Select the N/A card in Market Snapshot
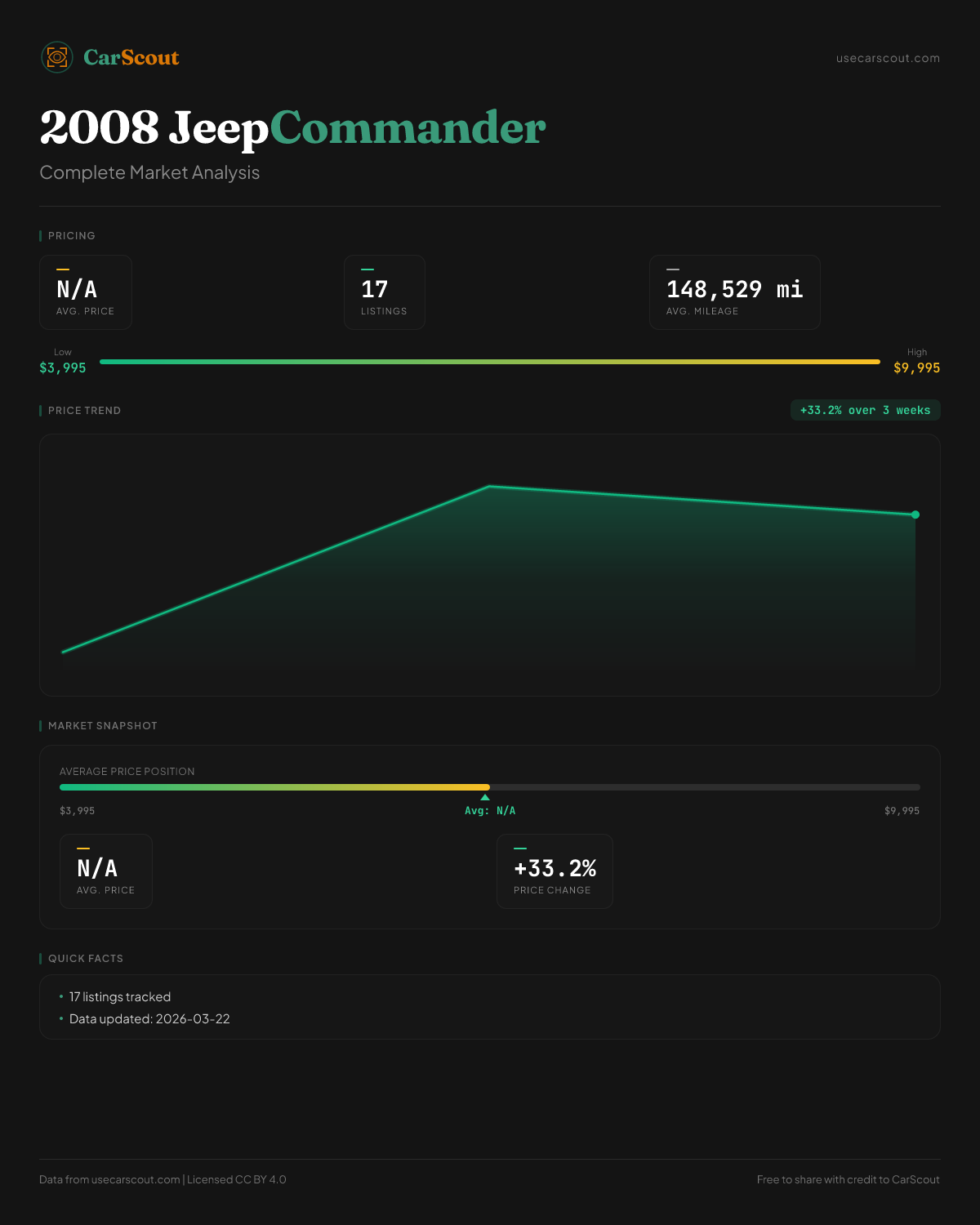This screenshot has width=980, height=1225. pos(106,871)
